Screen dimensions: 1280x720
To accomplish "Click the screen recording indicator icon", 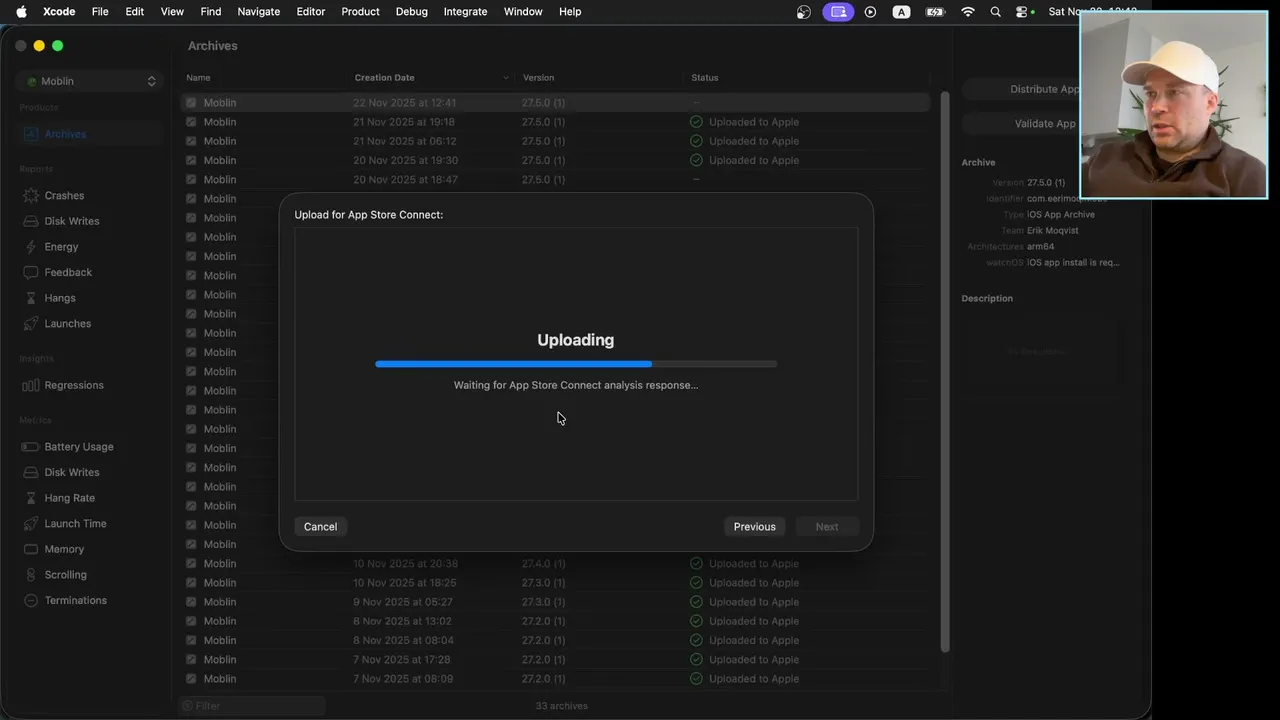I will click(838, 12).
